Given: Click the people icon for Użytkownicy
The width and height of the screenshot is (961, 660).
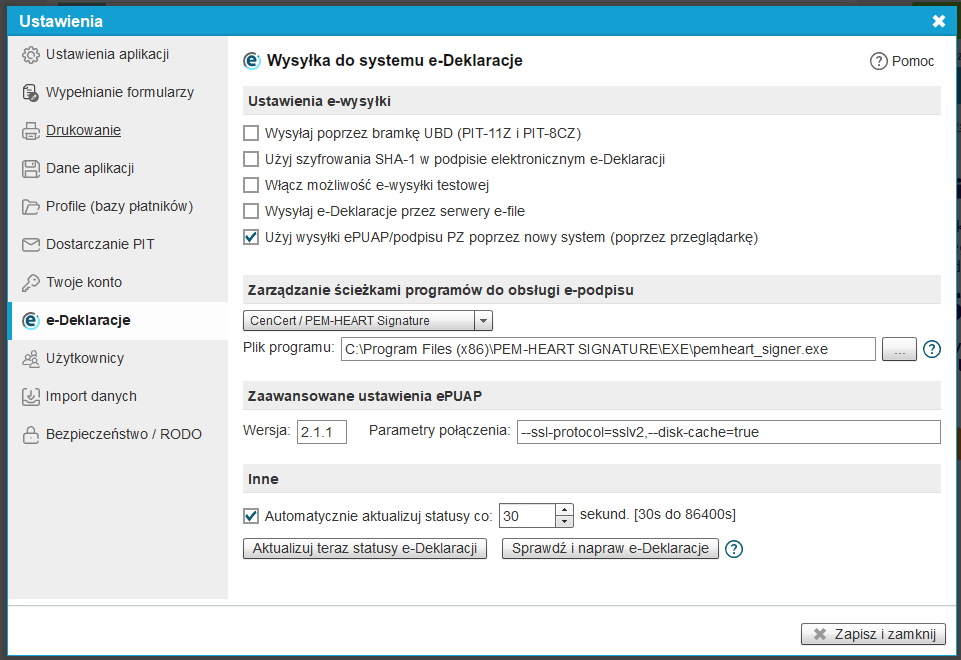Looking at the screenshot, I should pos(31,359).
